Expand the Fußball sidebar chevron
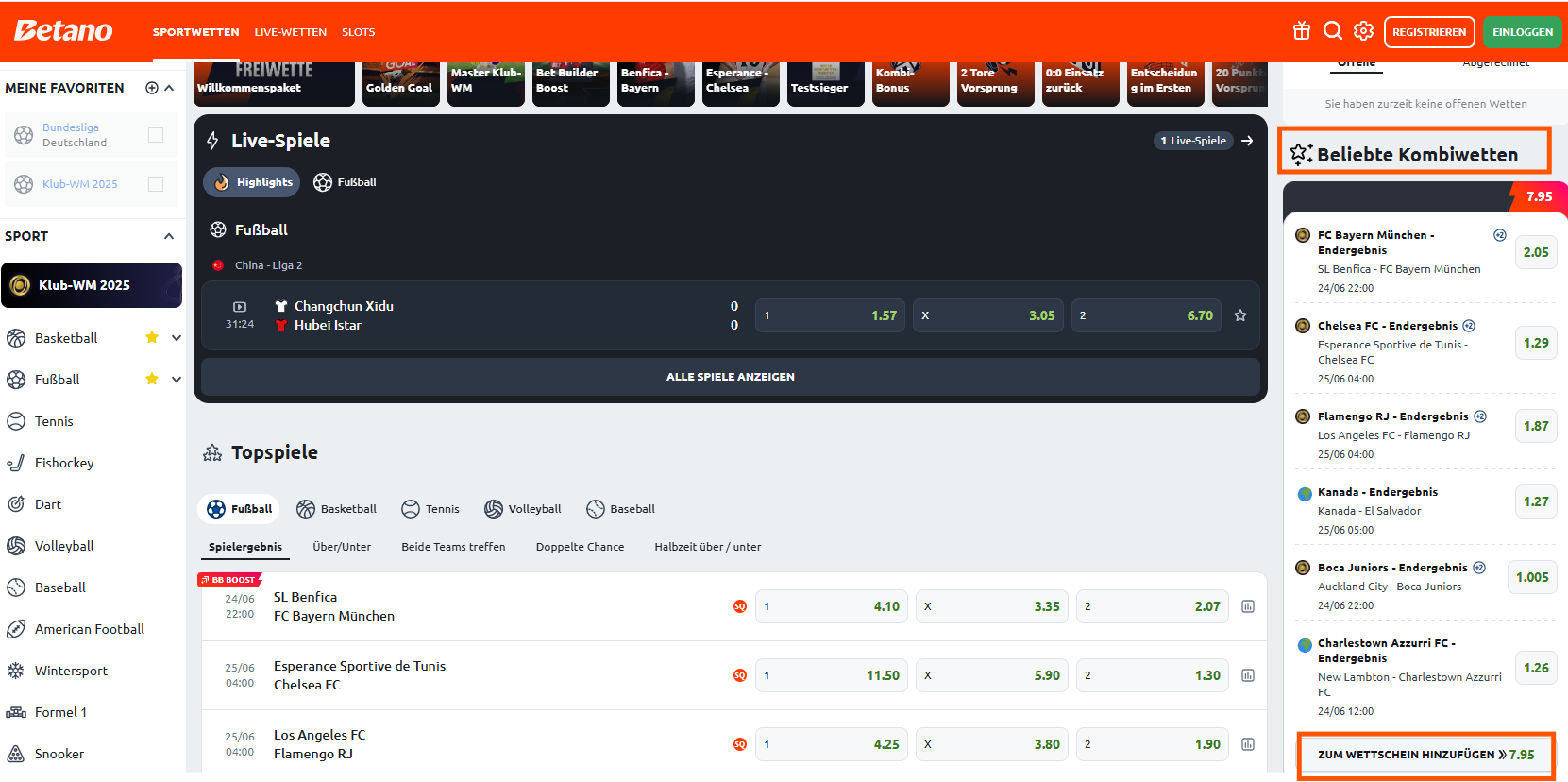 pyautogui.click(x=177, y=379)
